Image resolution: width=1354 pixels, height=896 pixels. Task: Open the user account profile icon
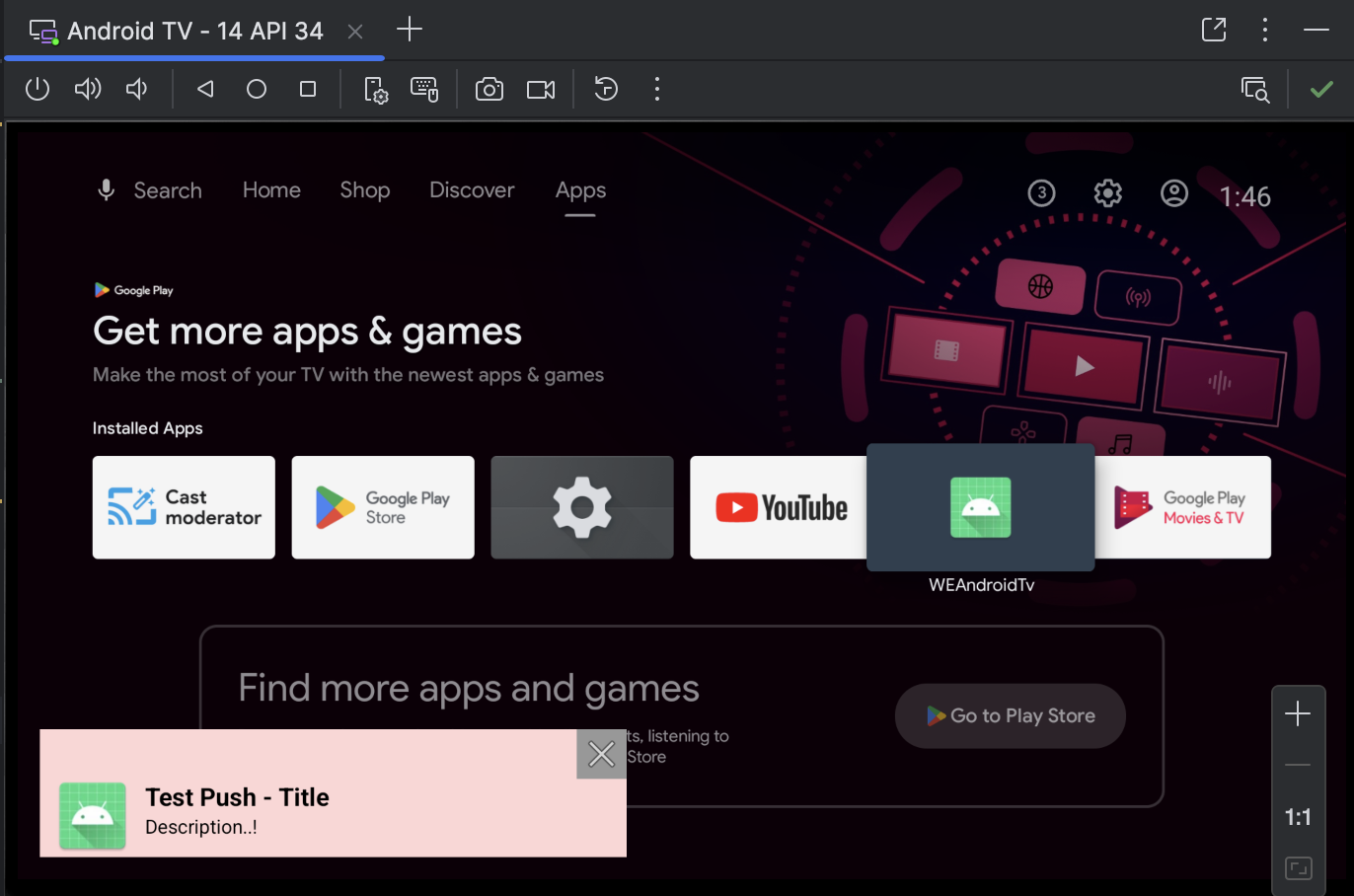click(1174, 193)
